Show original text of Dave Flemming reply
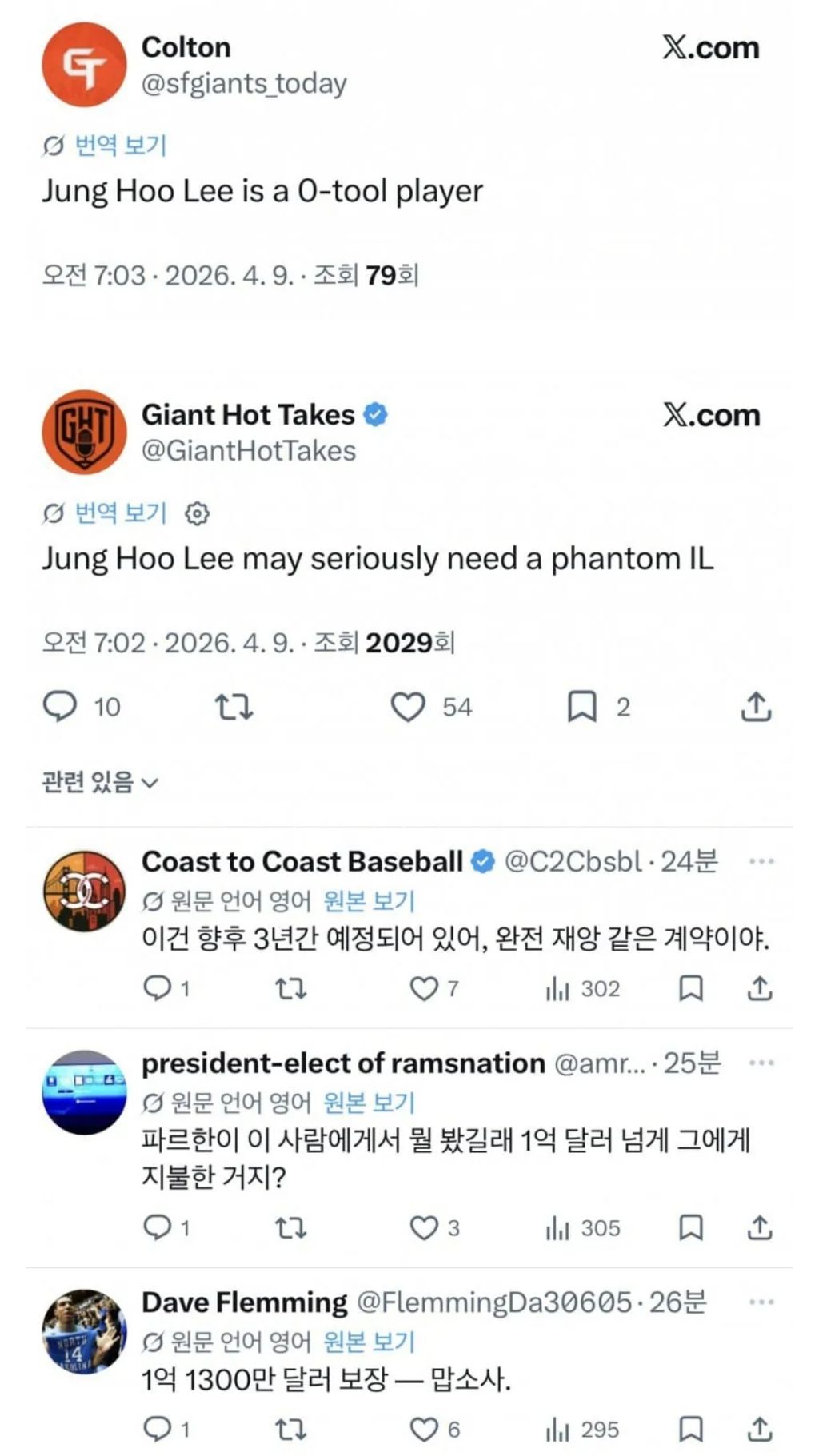 click(370, 1342)
